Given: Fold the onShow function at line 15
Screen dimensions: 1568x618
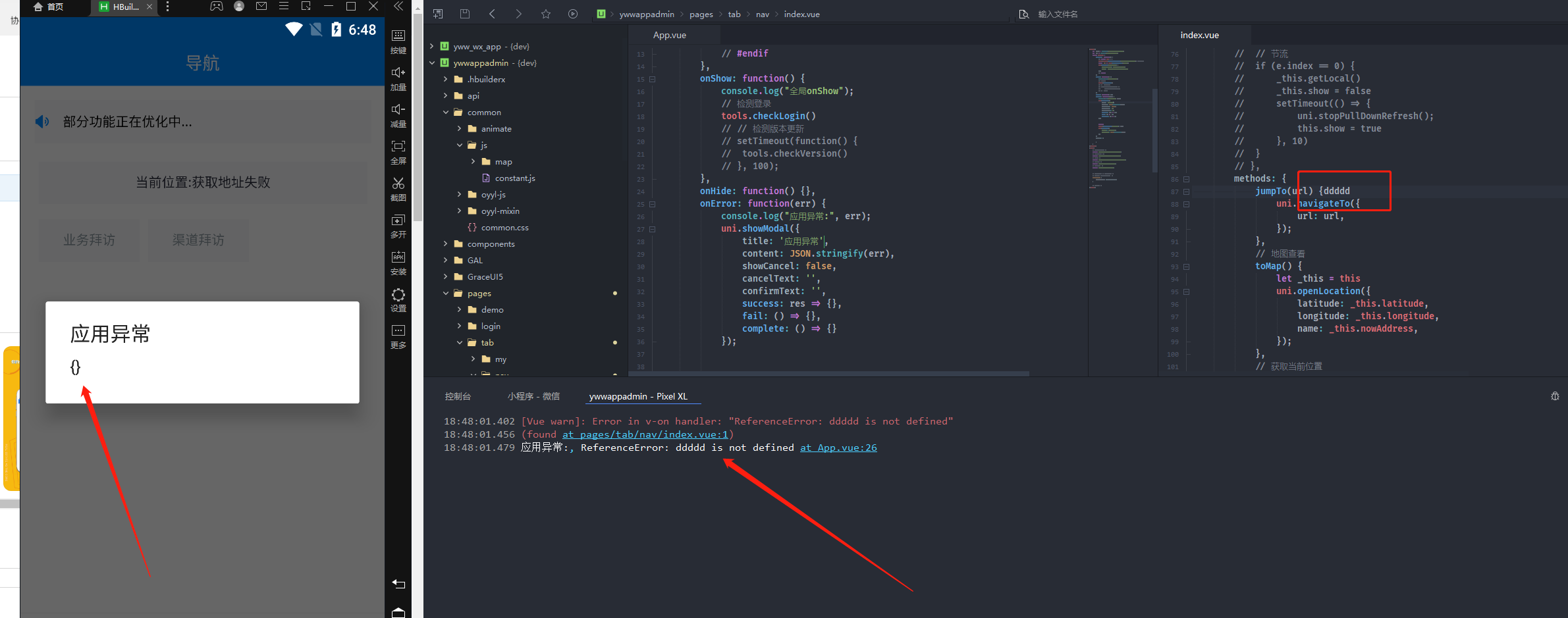Looking at the screenshot, I should click(653, 79).
